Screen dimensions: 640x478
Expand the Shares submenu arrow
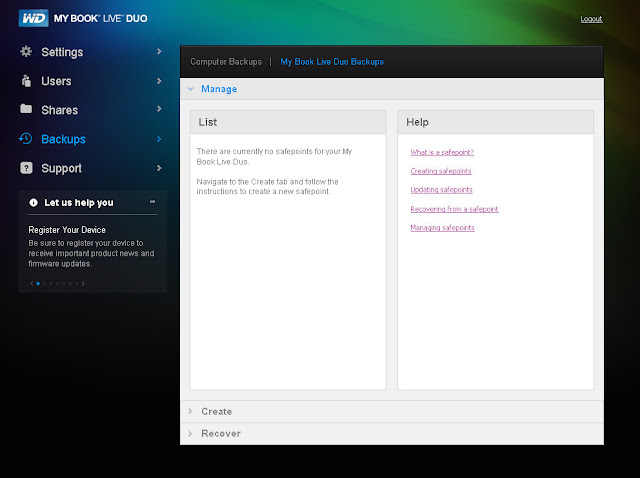[159, 109]
